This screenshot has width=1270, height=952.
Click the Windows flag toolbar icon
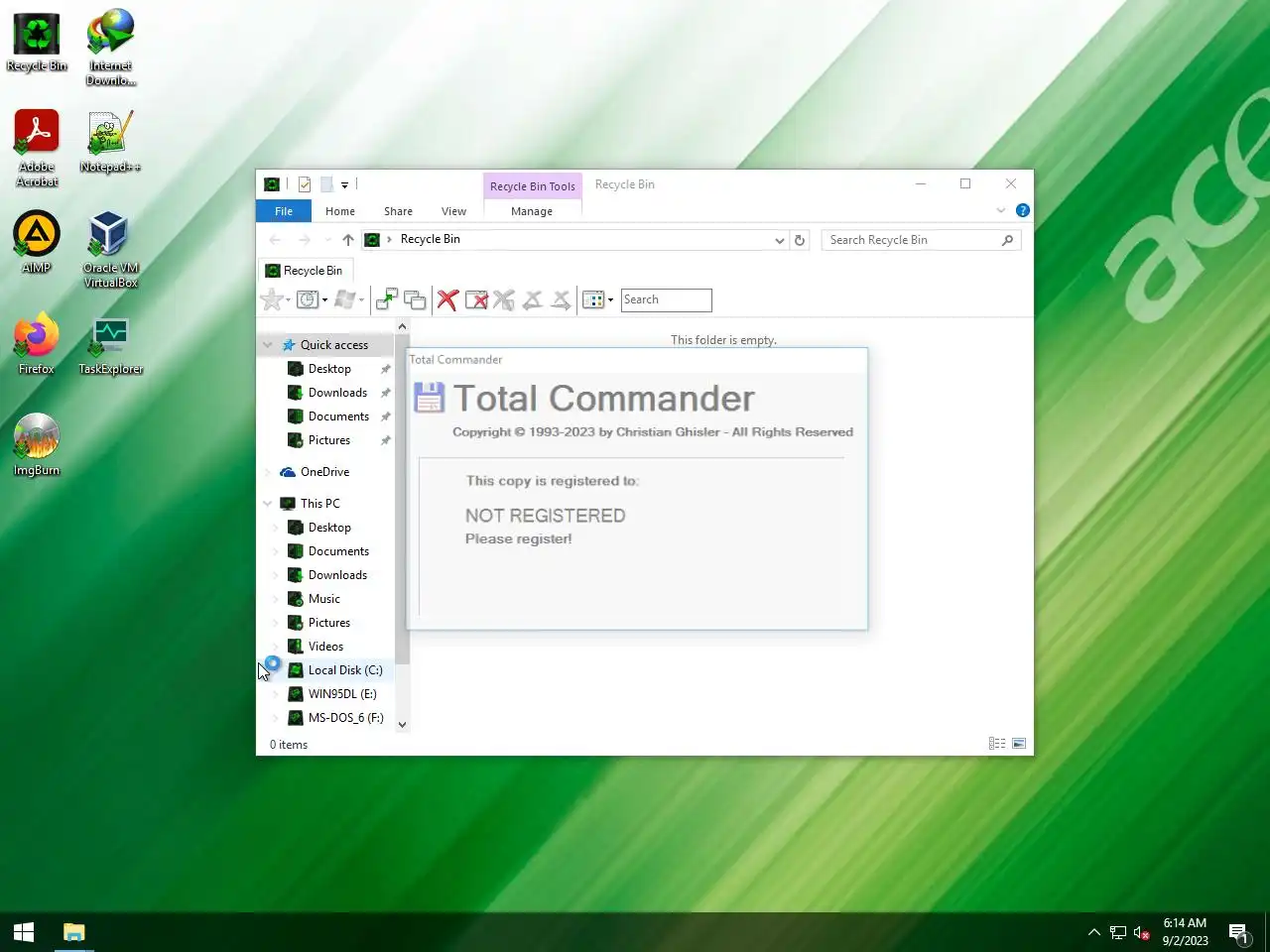pyautogui.click(x=344, y=299)
